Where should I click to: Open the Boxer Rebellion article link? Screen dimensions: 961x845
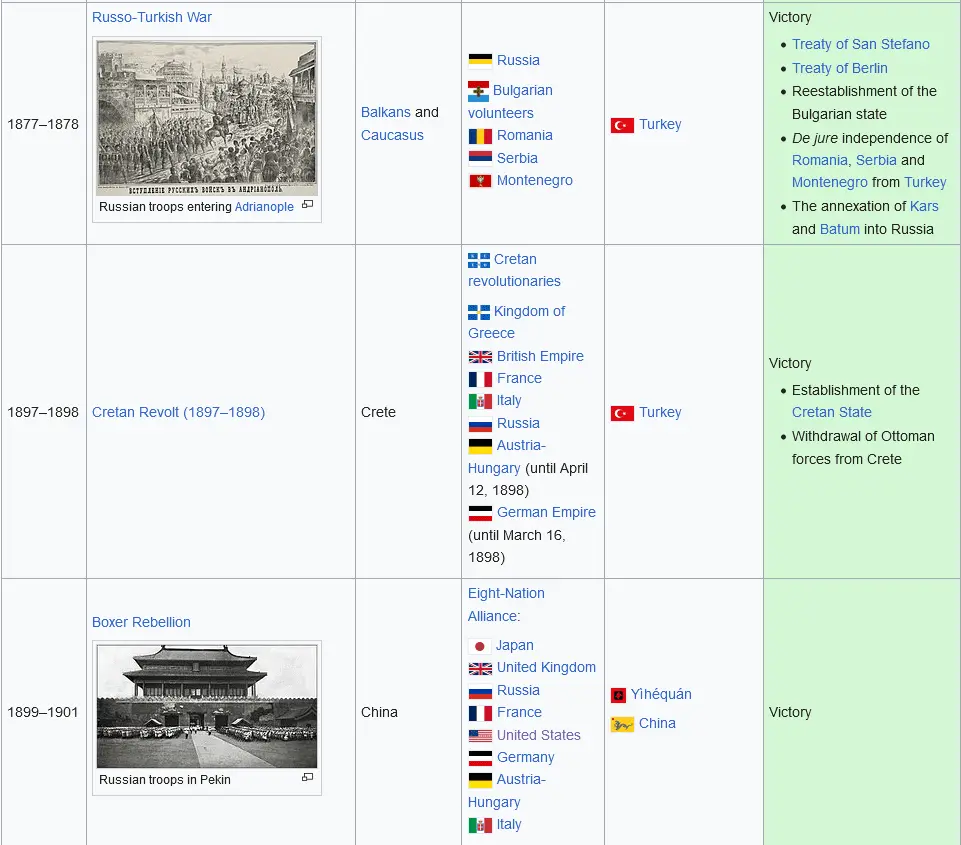click(x=141, y=622)
